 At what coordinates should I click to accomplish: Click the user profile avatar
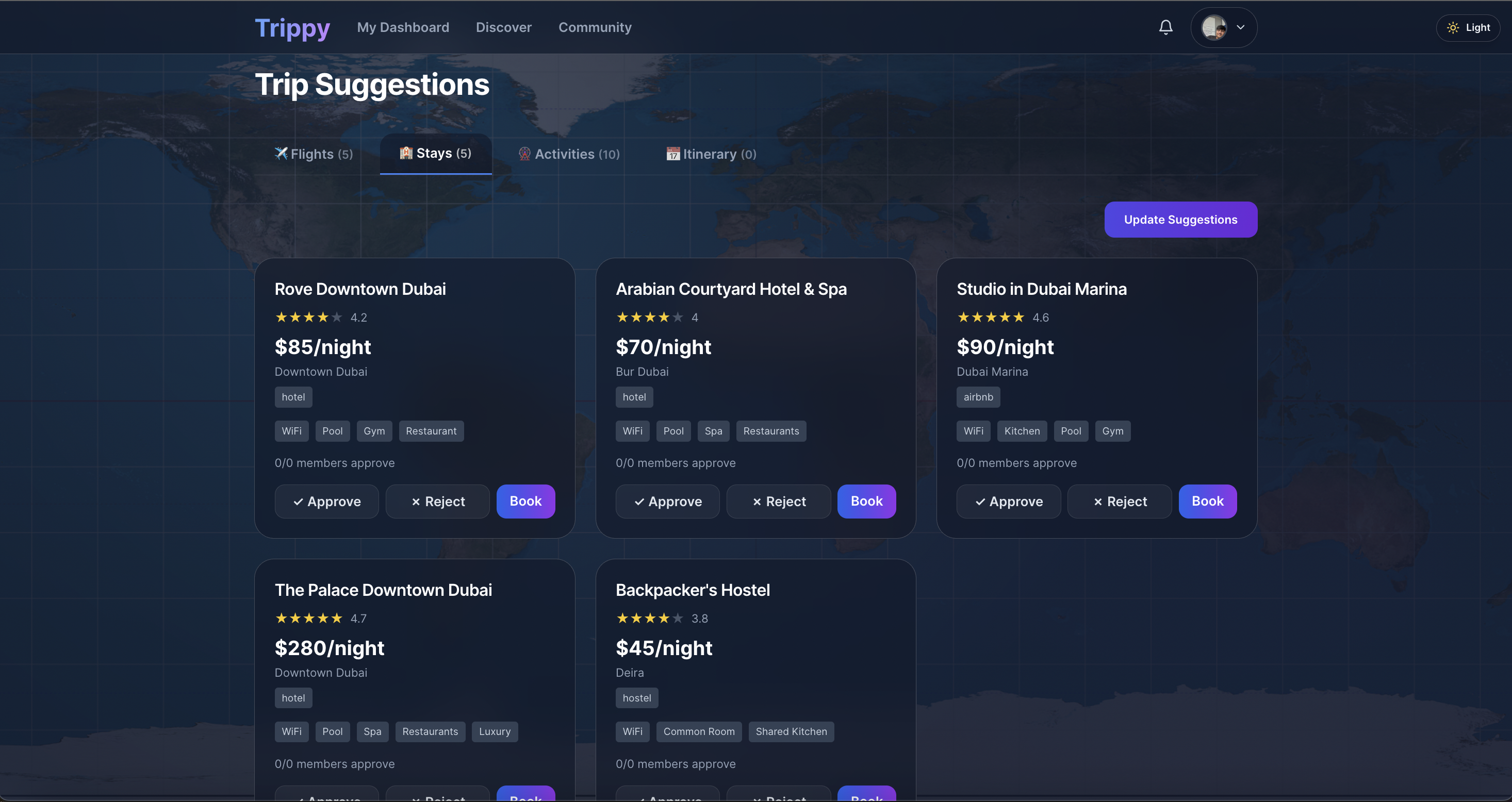pyautogui.click(x=1213, y=27)
